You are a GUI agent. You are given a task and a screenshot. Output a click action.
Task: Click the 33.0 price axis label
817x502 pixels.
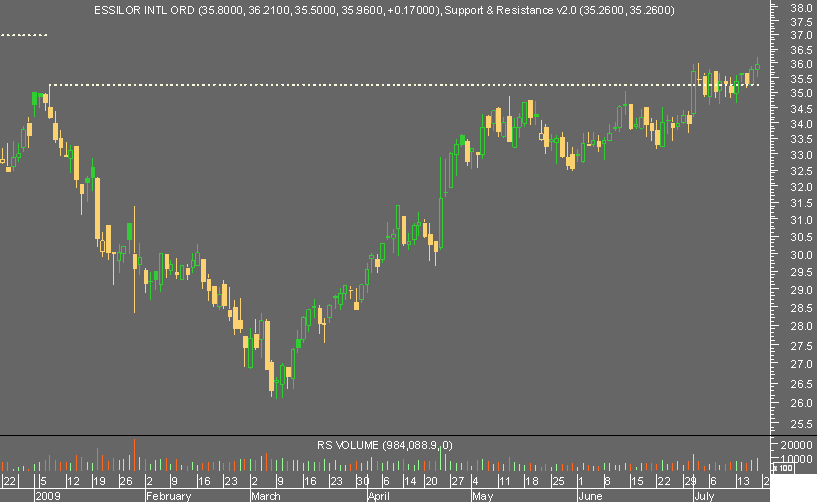[x=801, y=155]
